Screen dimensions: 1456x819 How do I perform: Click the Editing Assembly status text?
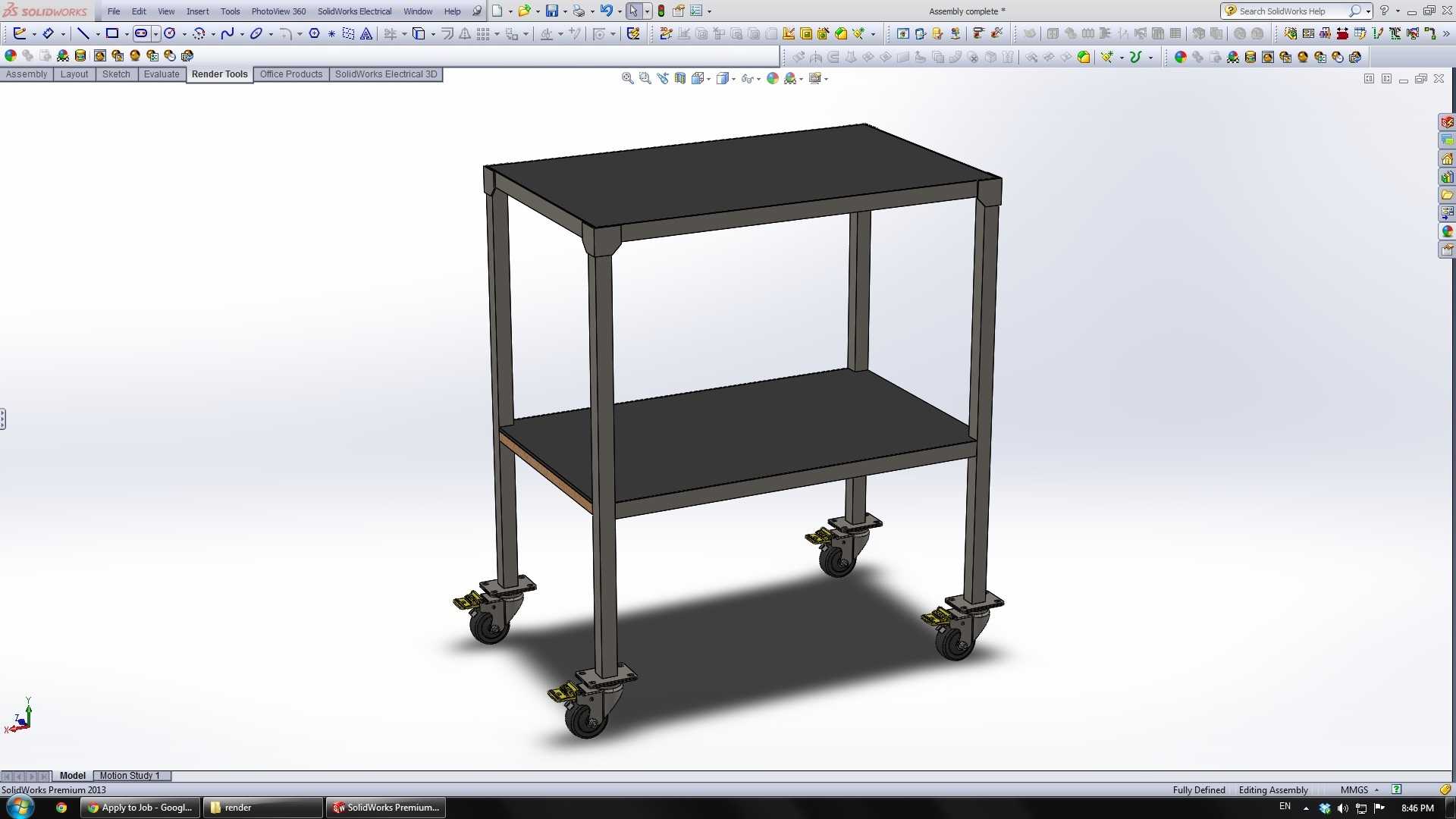point(1273,789)
